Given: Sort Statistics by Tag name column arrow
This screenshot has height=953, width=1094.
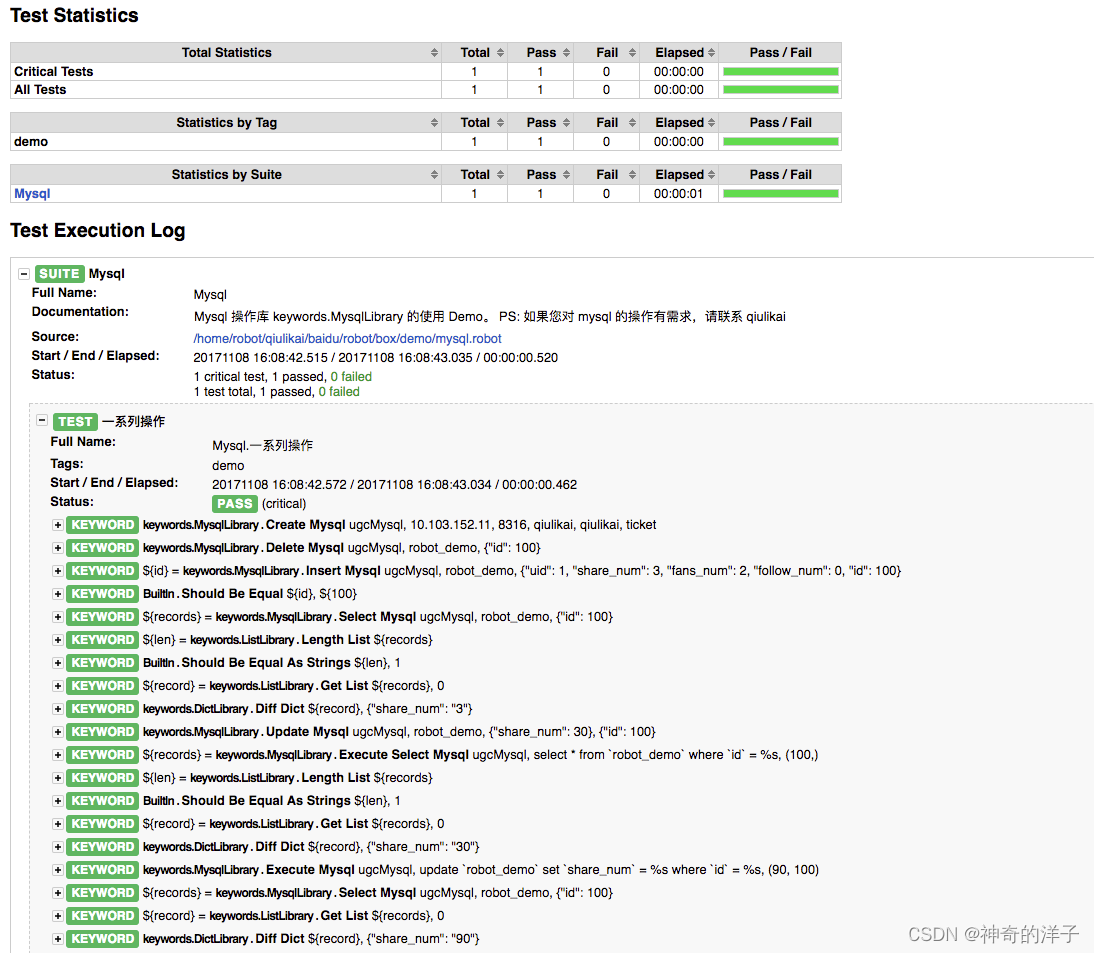Looking at the screenshot, I should [x=434, y=123].
